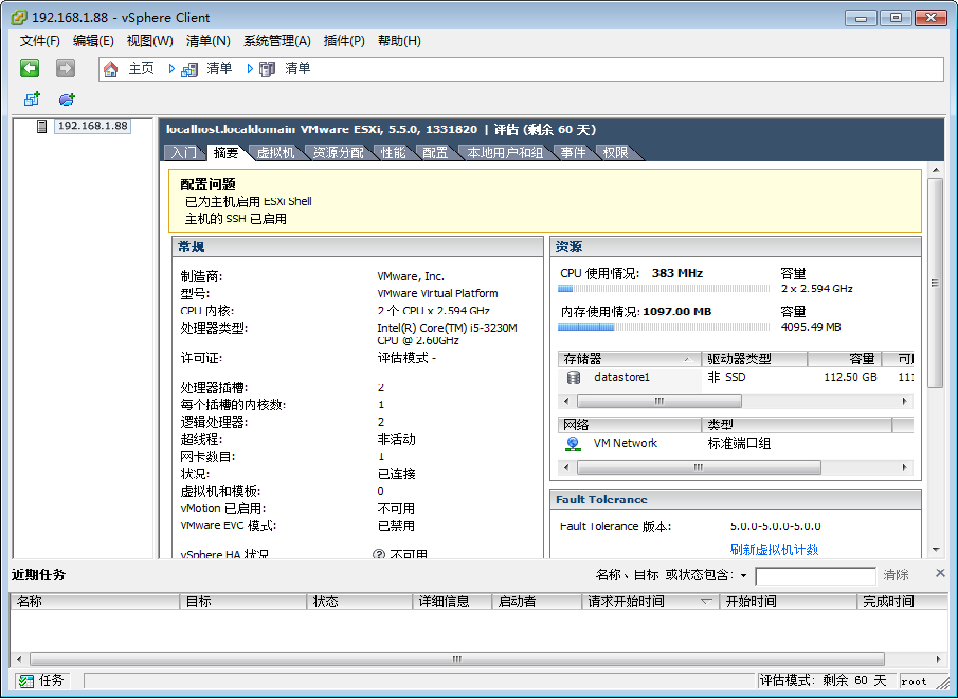Open the 文件(F) menu
The height and width of the screenshot is (699, 958).
tap(39, 41)
